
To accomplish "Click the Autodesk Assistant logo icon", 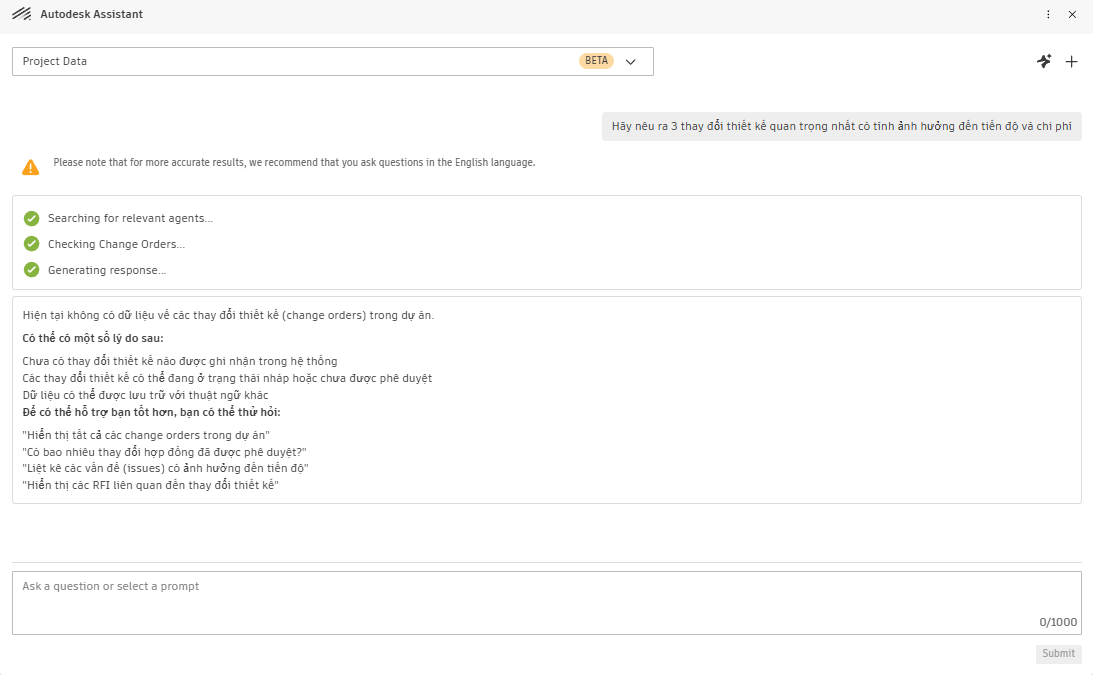I will pyautogui.click(x=22, y=14).
